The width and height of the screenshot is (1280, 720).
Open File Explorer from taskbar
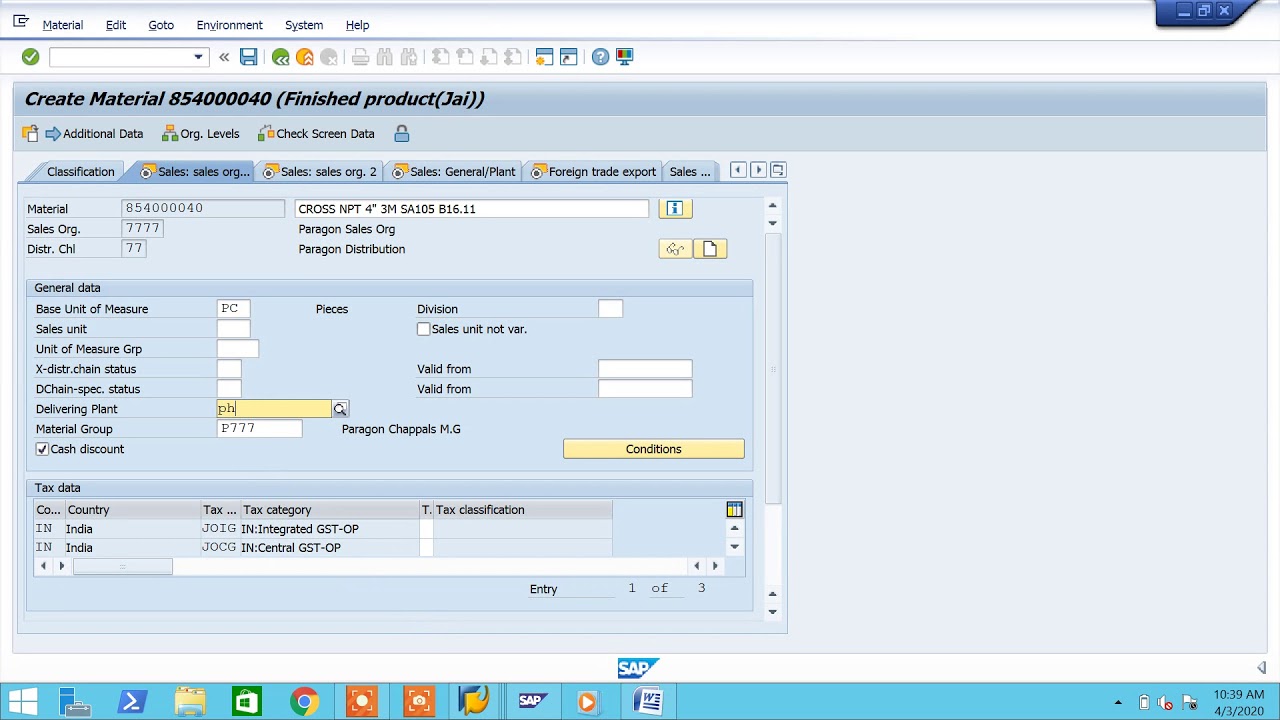[x=190, y=701]
